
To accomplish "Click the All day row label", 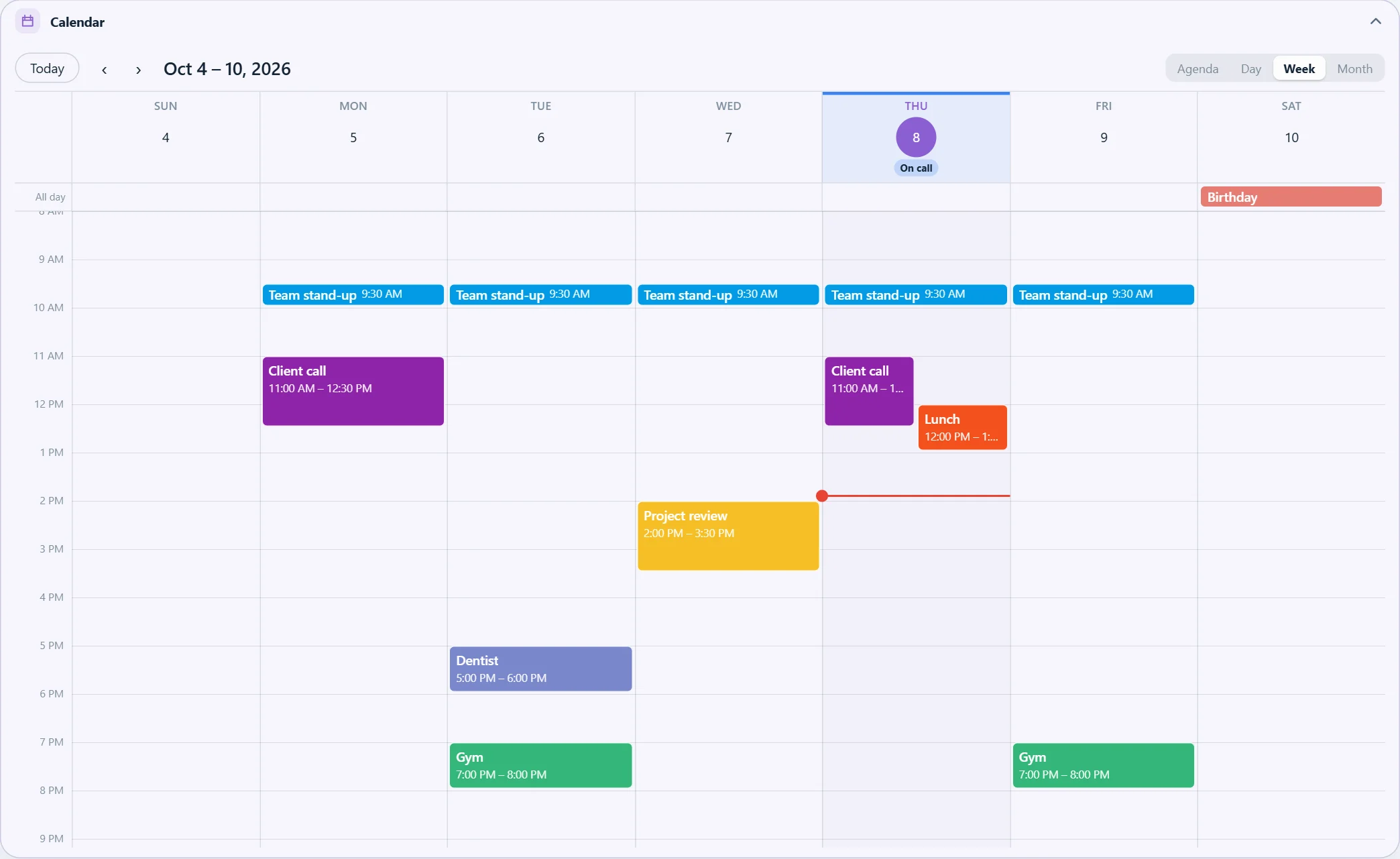I will 50,197.
